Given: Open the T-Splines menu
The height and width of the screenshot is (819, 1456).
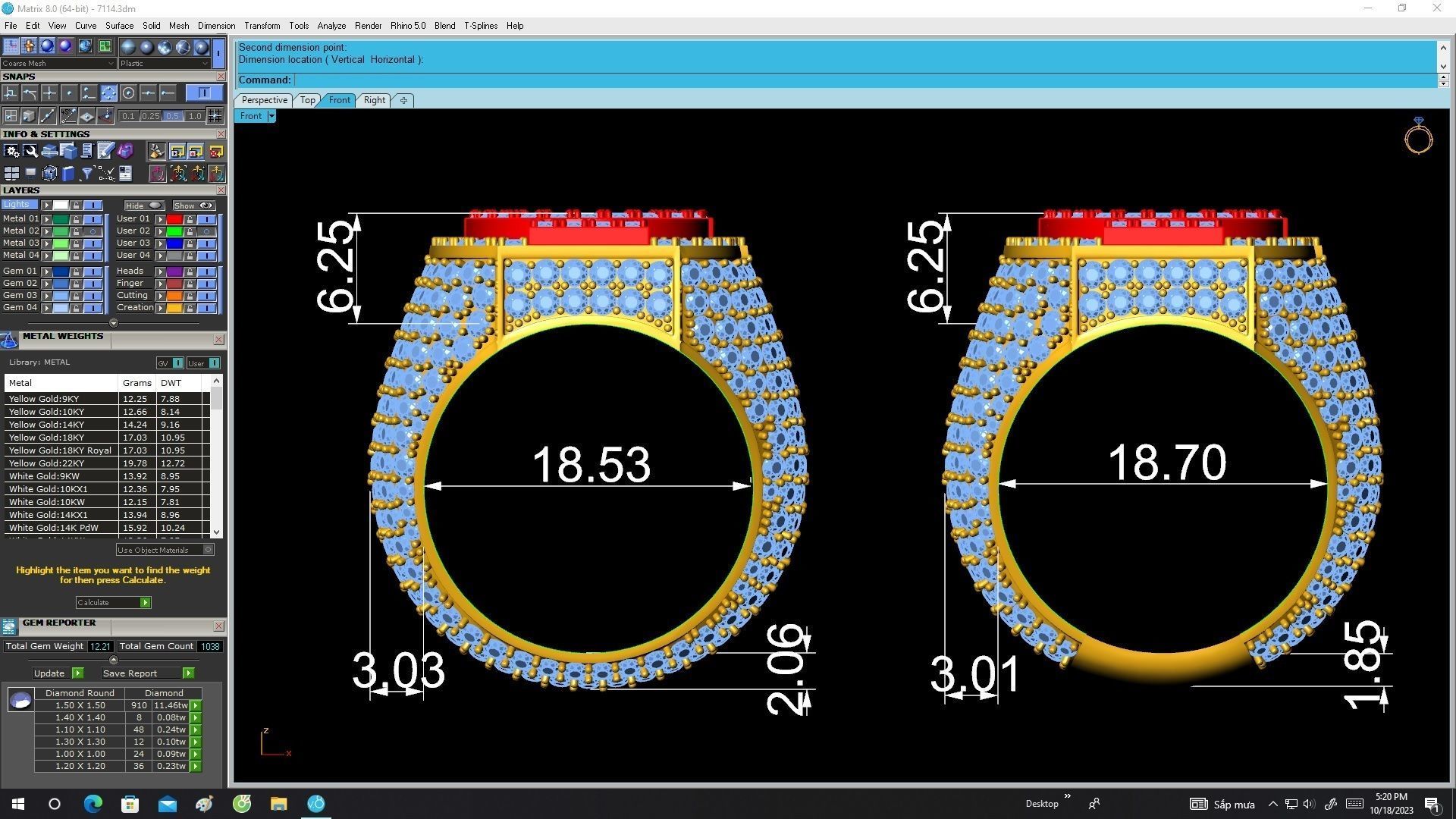Looking at the screenshot, I should pos(480,26).
